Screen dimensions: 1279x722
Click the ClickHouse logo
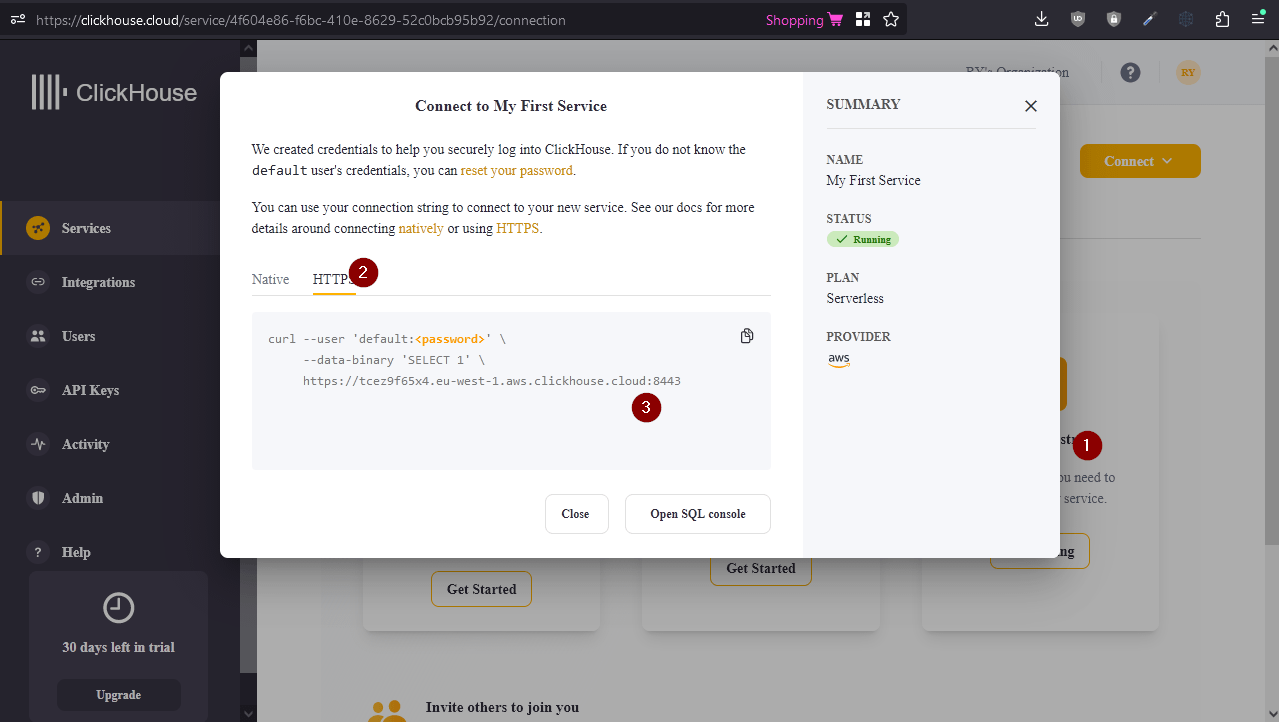pyautogui.click(x=114, y=92)
